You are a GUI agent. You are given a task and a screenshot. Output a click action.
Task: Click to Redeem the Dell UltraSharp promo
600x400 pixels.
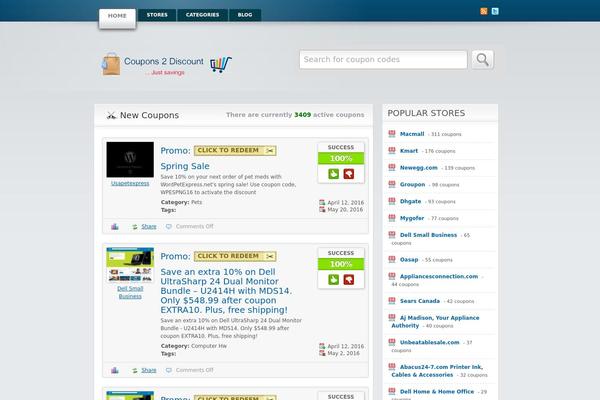[x=235, y=256]
